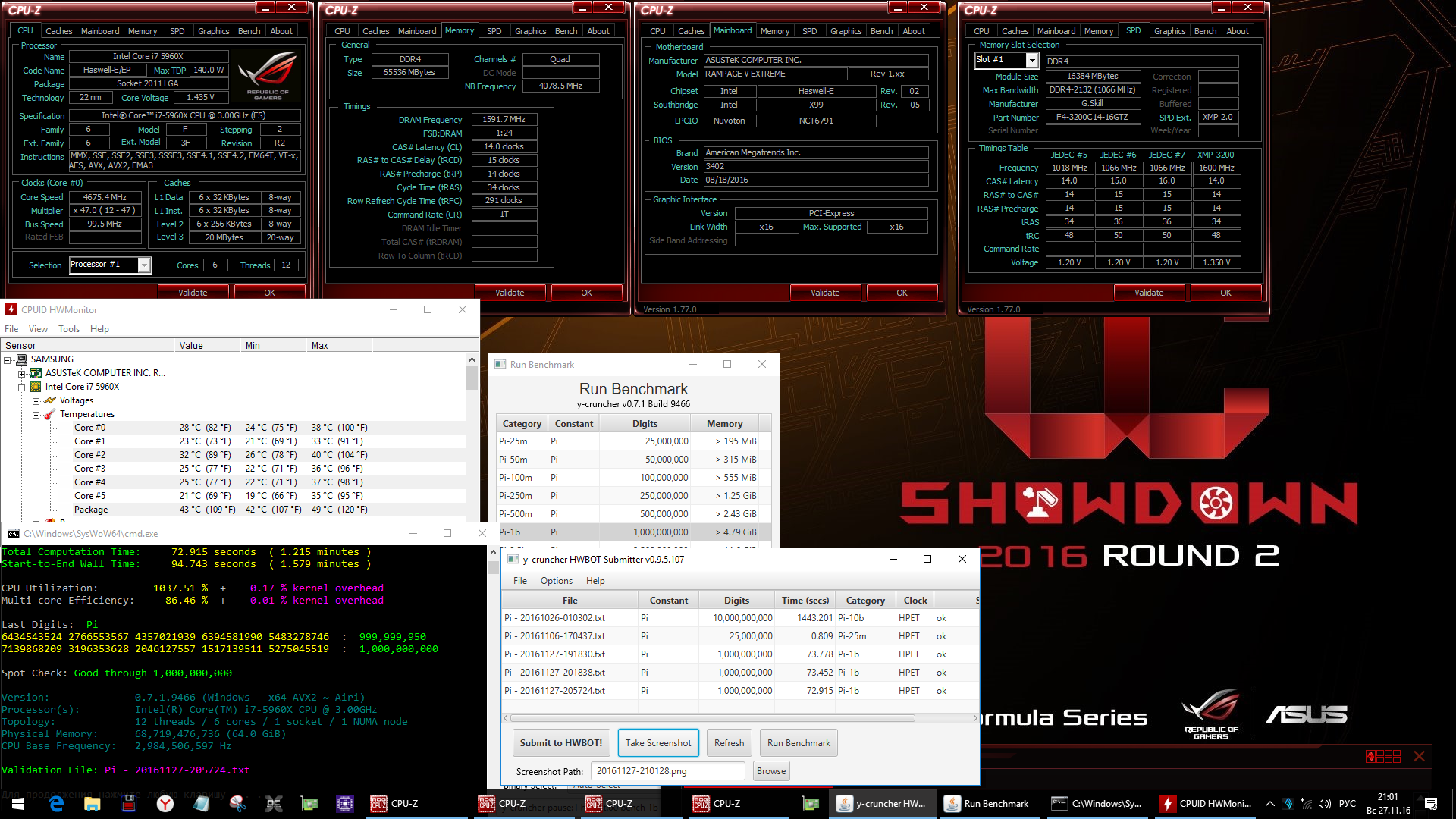
Task: Click the Windows Start button
Action: pos(18,804)
